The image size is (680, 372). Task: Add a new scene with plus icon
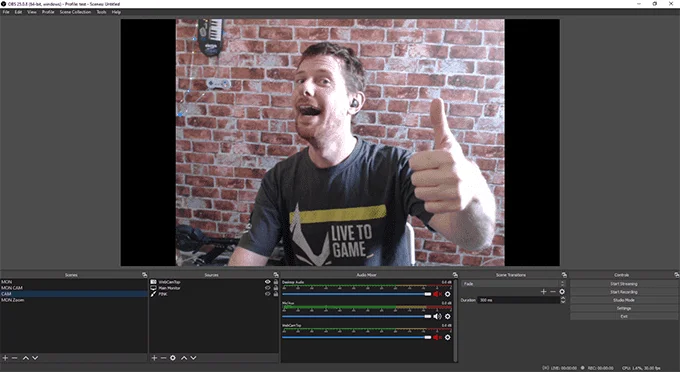tap(5, 358)
